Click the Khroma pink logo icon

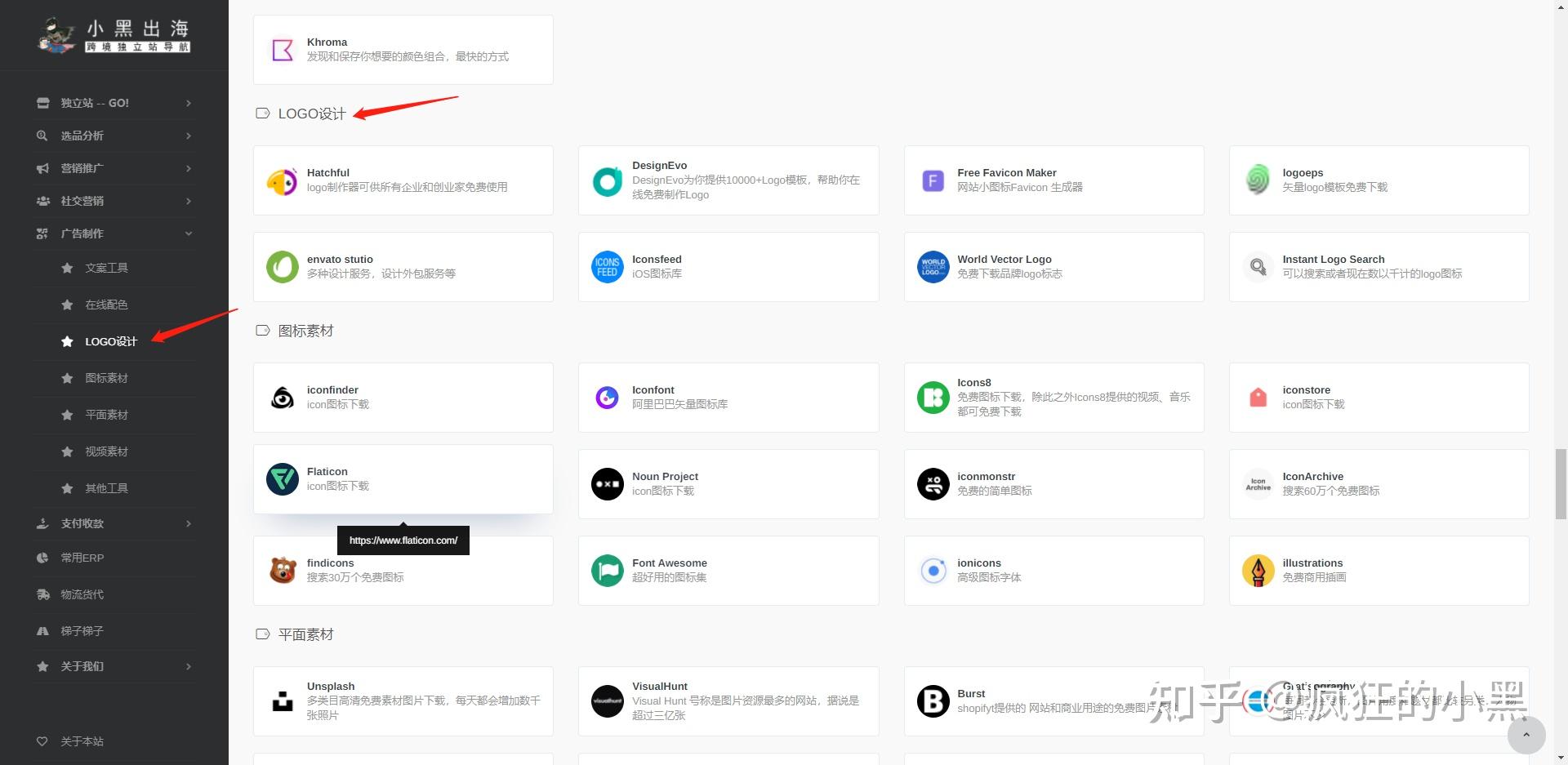click(283, 50)
